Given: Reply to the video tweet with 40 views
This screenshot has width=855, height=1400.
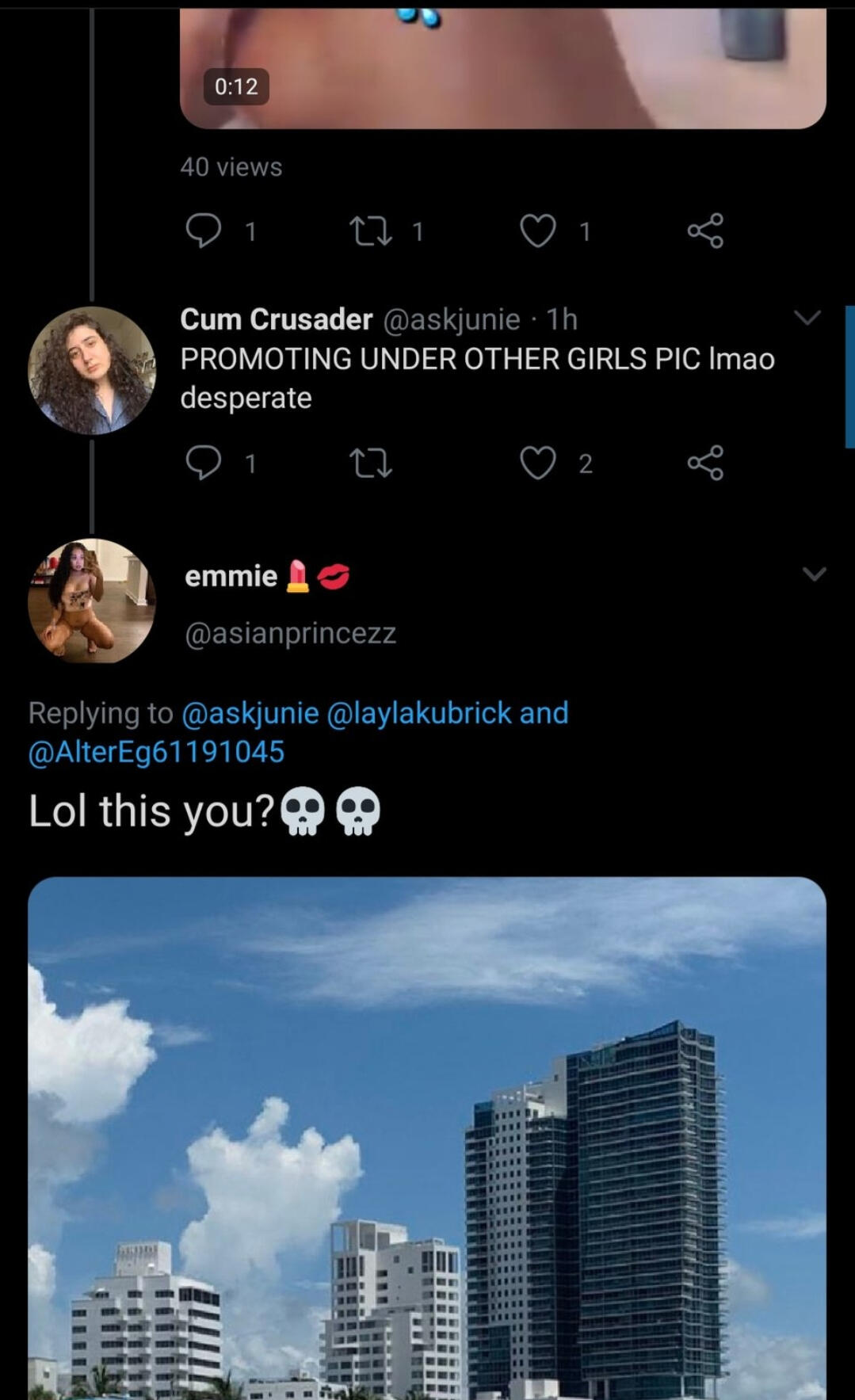Looking at the screenshot, I should 204,231.
